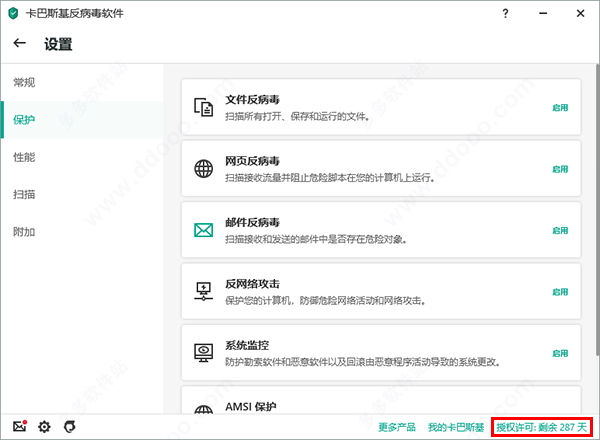Open the 网页反病毒 settings title

coord(252,161)
